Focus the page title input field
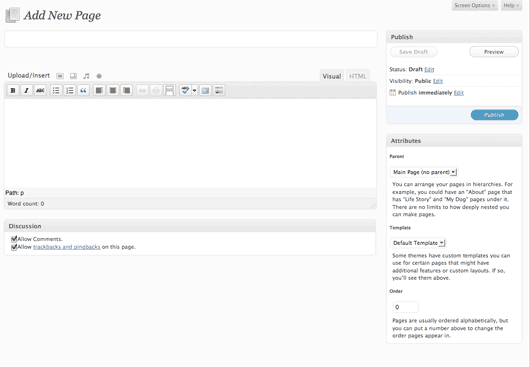The height and width of the screenshot is (367, 530). point(191,39)
